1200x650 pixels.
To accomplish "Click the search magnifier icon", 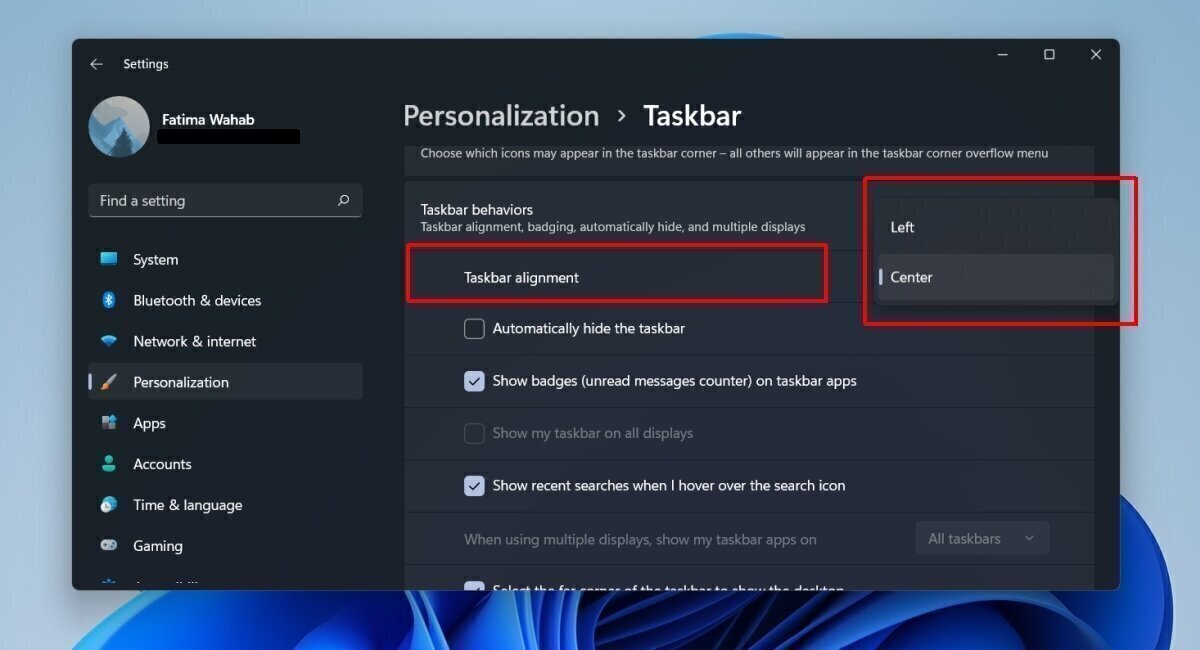I will tap(343, 200).
